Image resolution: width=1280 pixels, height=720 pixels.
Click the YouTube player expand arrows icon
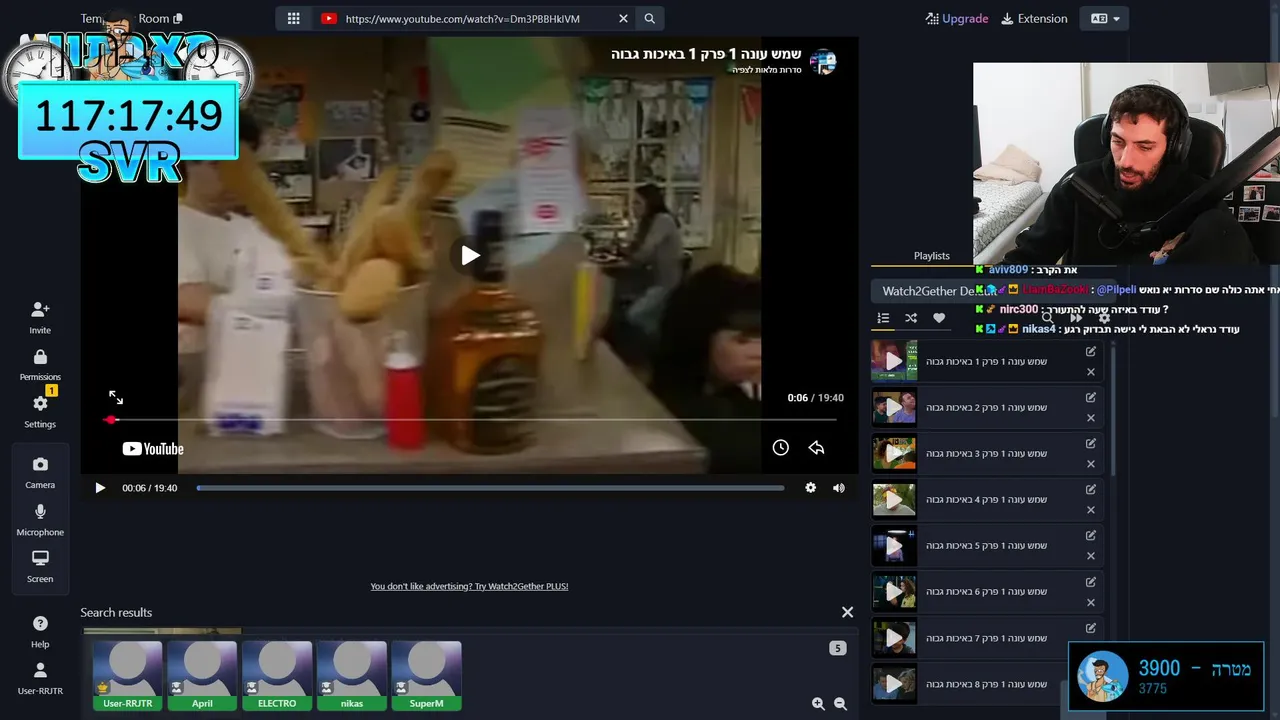[116, 397]
